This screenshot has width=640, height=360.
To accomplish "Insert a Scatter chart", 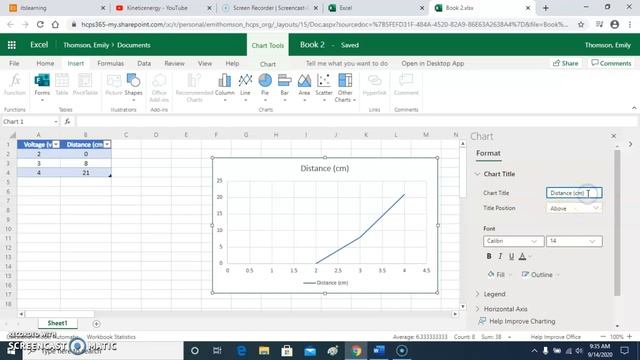I will point(324,87).
